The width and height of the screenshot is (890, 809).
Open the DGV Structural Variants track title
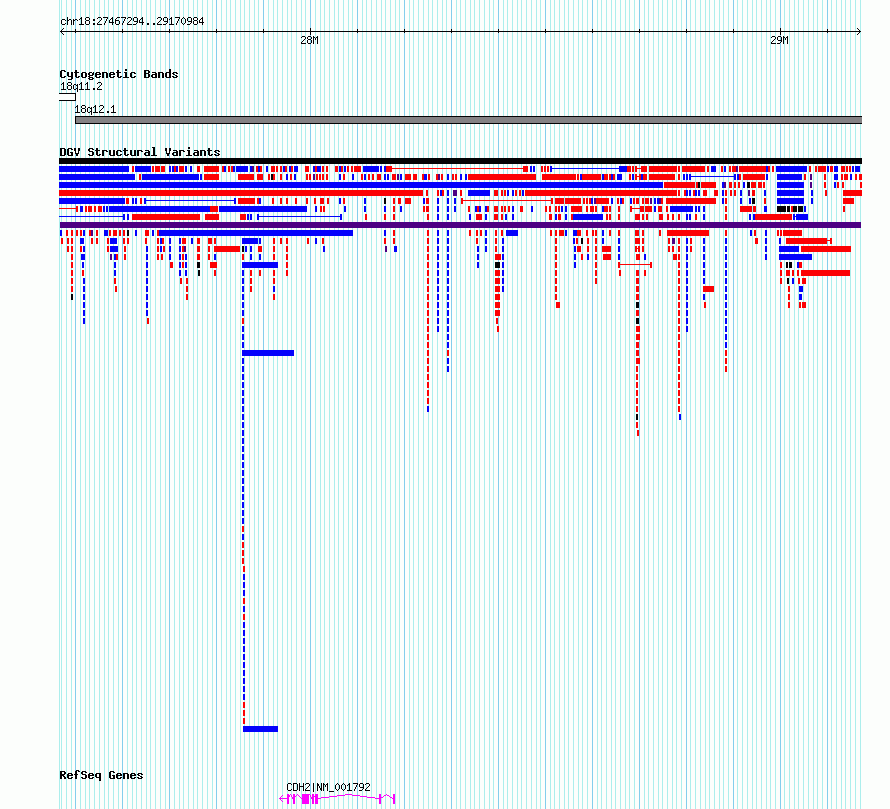click(x=140, y=152)
